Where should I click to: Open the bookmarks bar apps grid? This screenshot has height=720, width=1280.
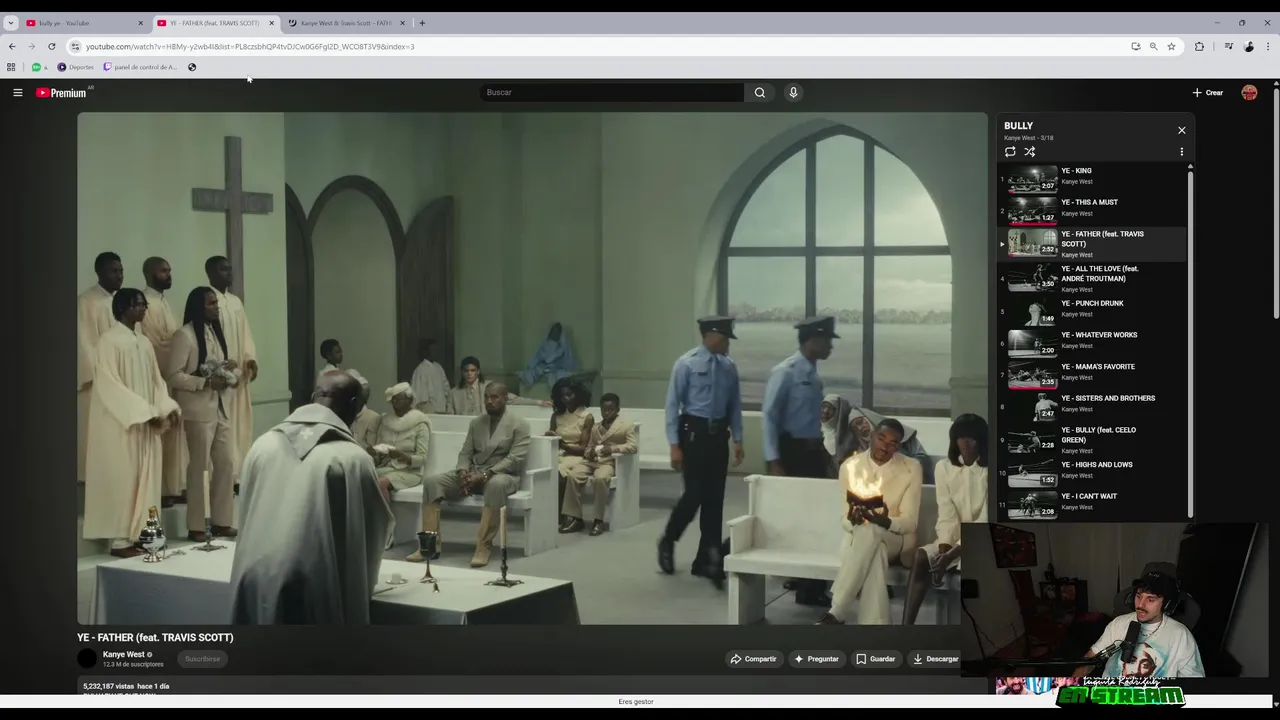pos(11,67)
